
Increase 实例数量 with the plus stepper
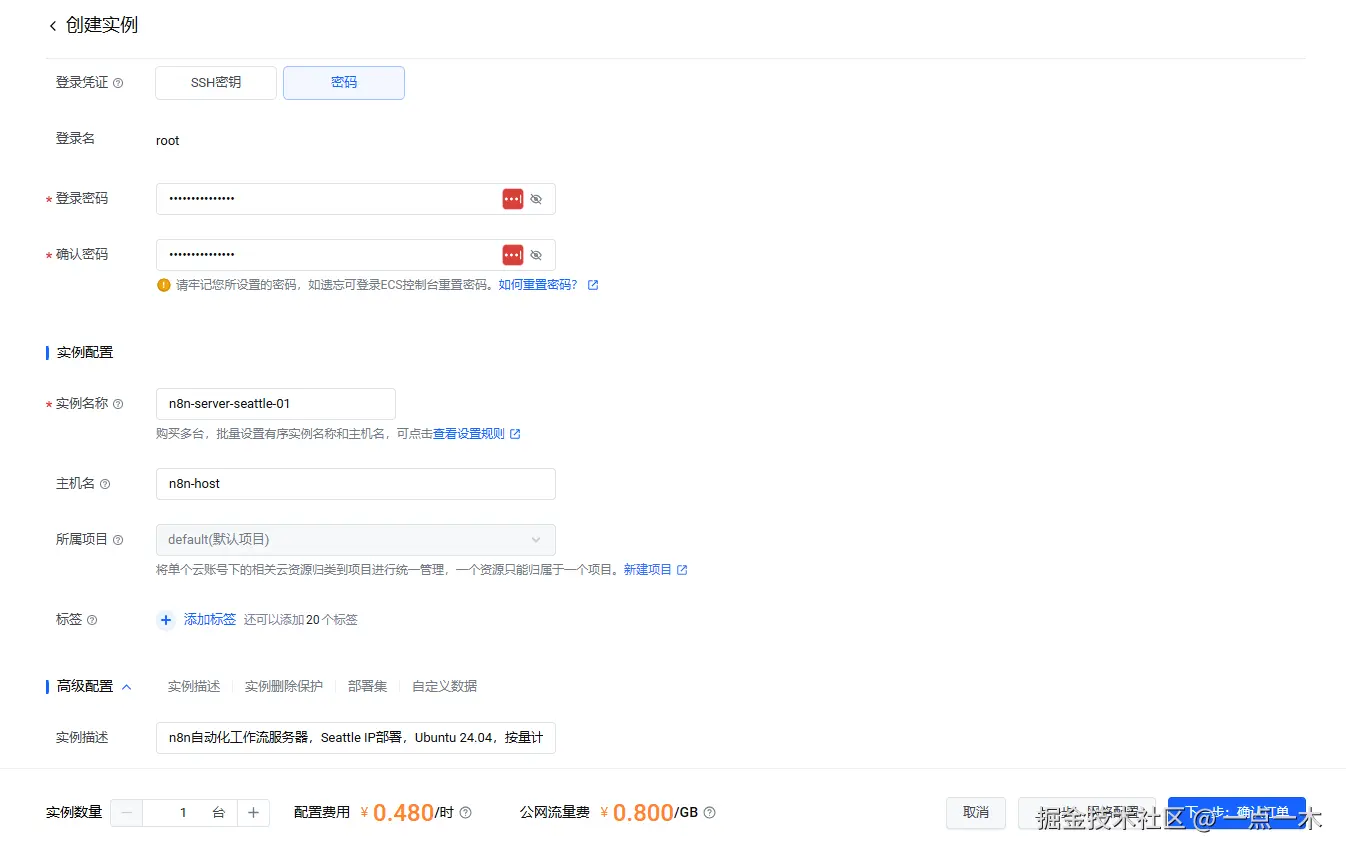tap(253, 813)
